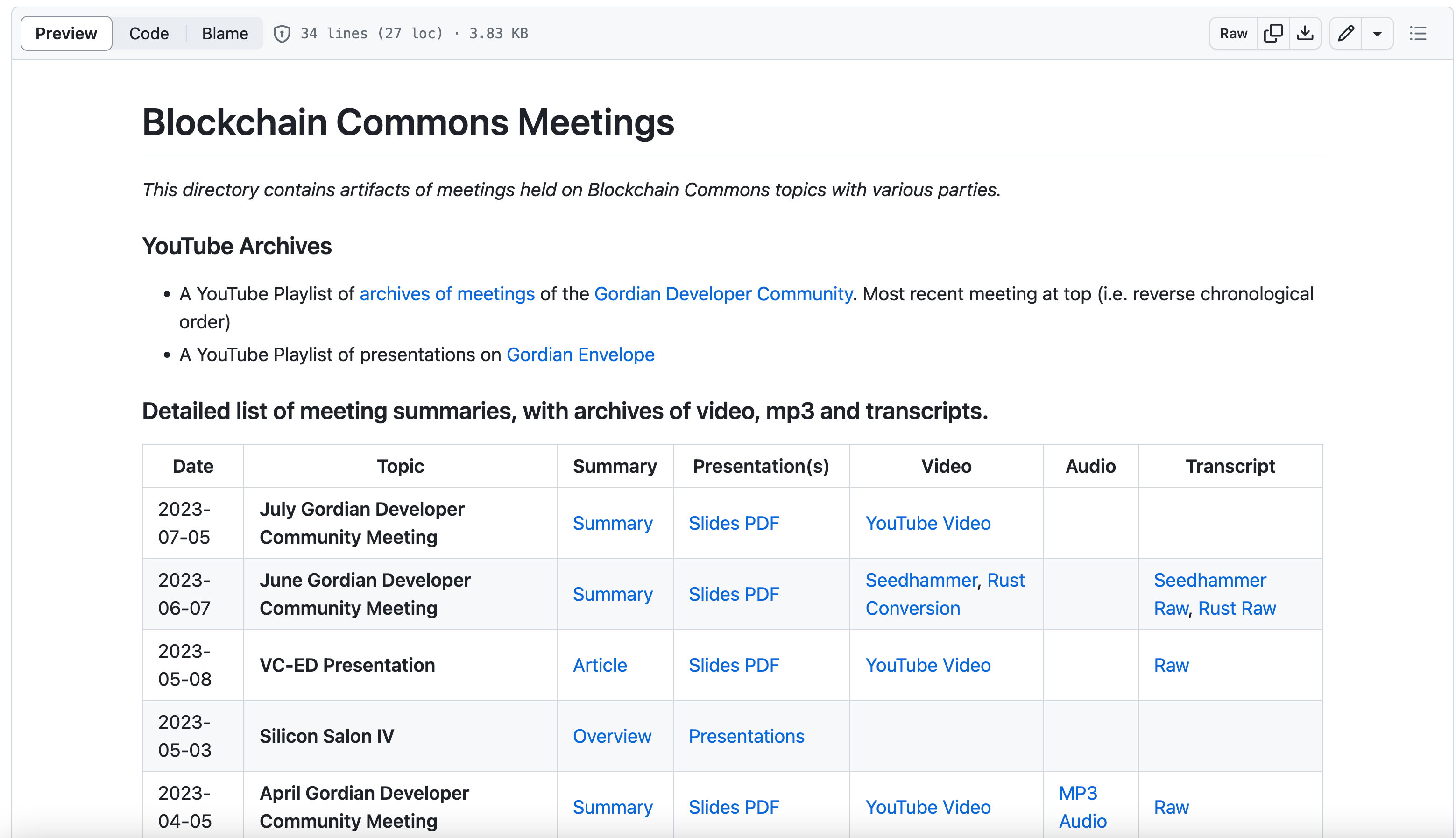
Task: Open Summary for June Gordian meeting
Action: coord(613,594)
